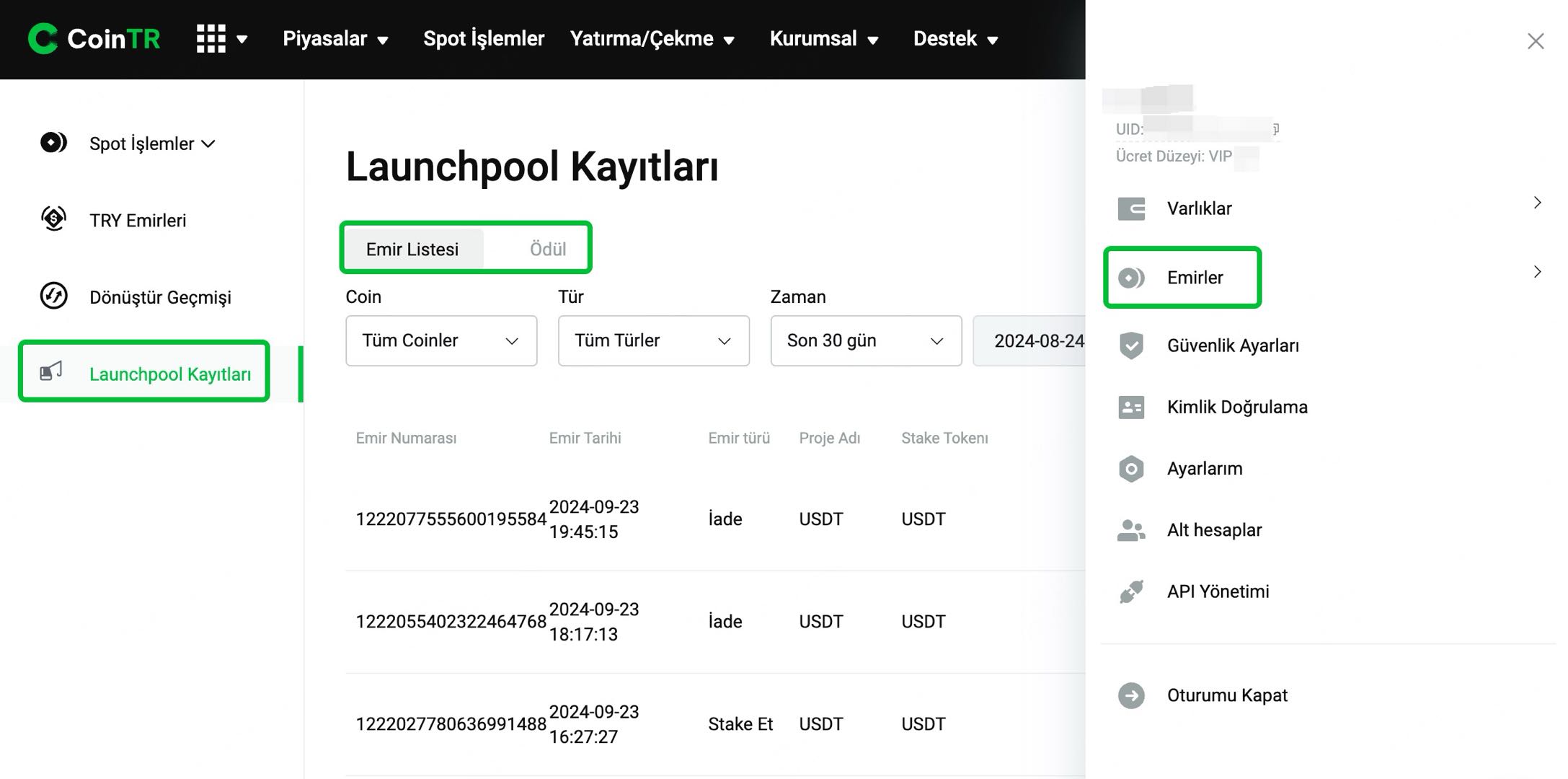Viewport: 1568px width, 779px height.
Task: Click the date 2024-09-23 16:27:27
Action: click(x=594, y=724)
